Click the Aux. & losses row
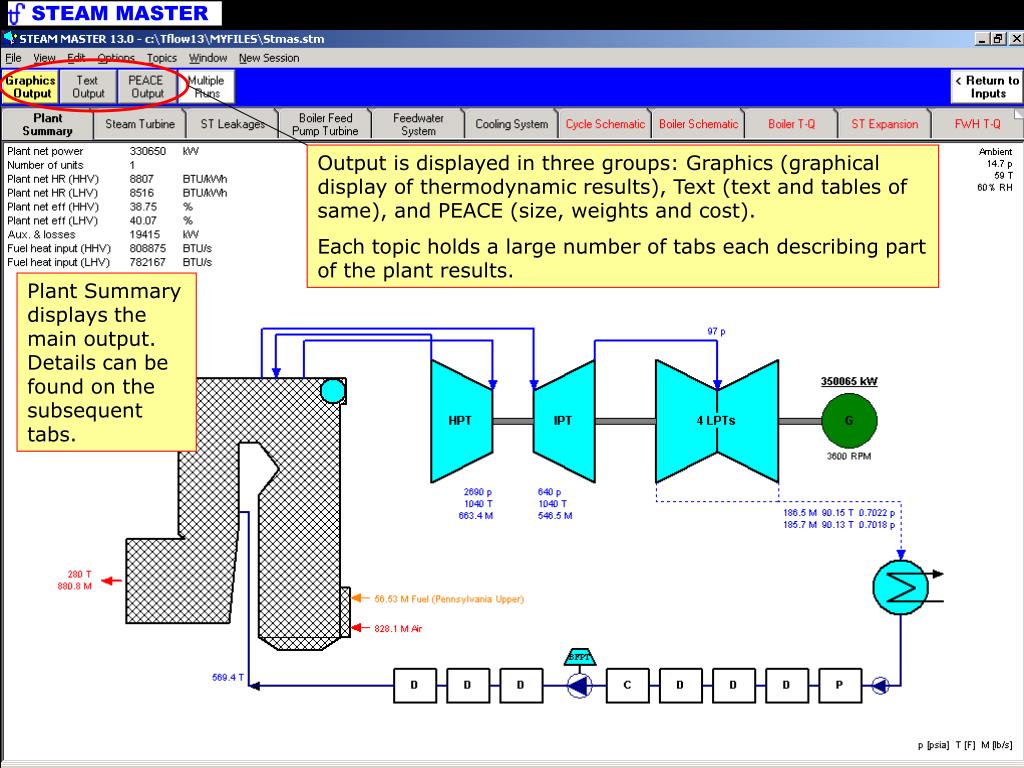This screenshot has height=768, width=1024. [x=103, y=234]
